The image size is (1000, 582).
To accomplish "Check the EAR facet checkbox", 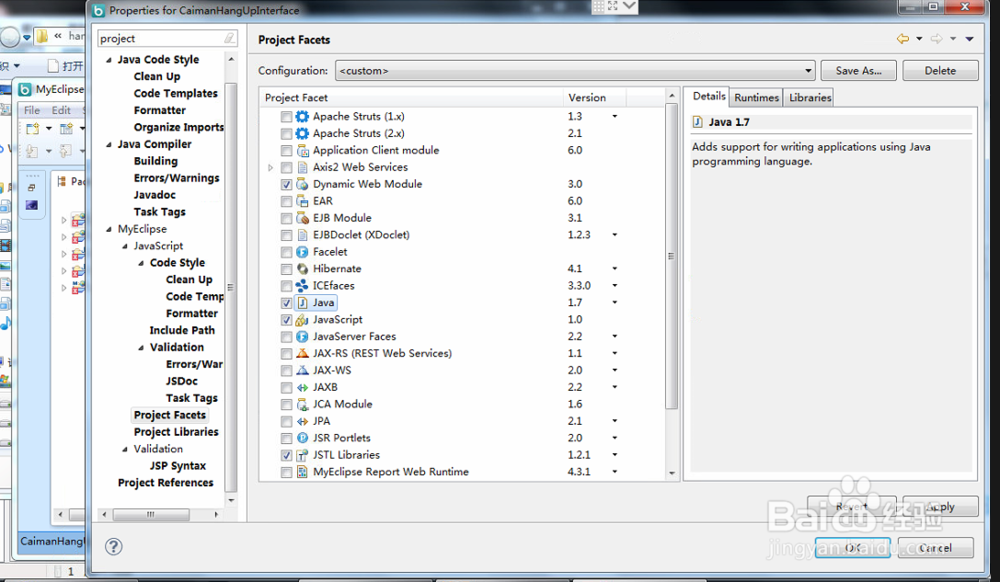I will (286, 201).
